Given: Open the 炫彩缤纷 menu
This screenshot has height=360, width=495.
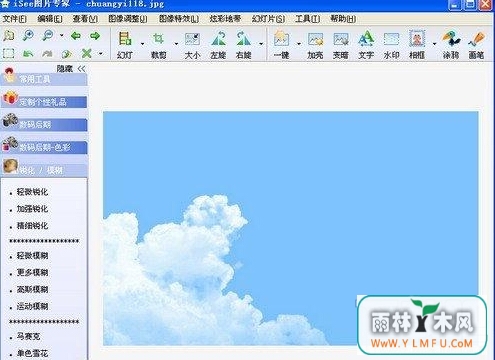Looking at the screenshot, I should click(225, 19).
